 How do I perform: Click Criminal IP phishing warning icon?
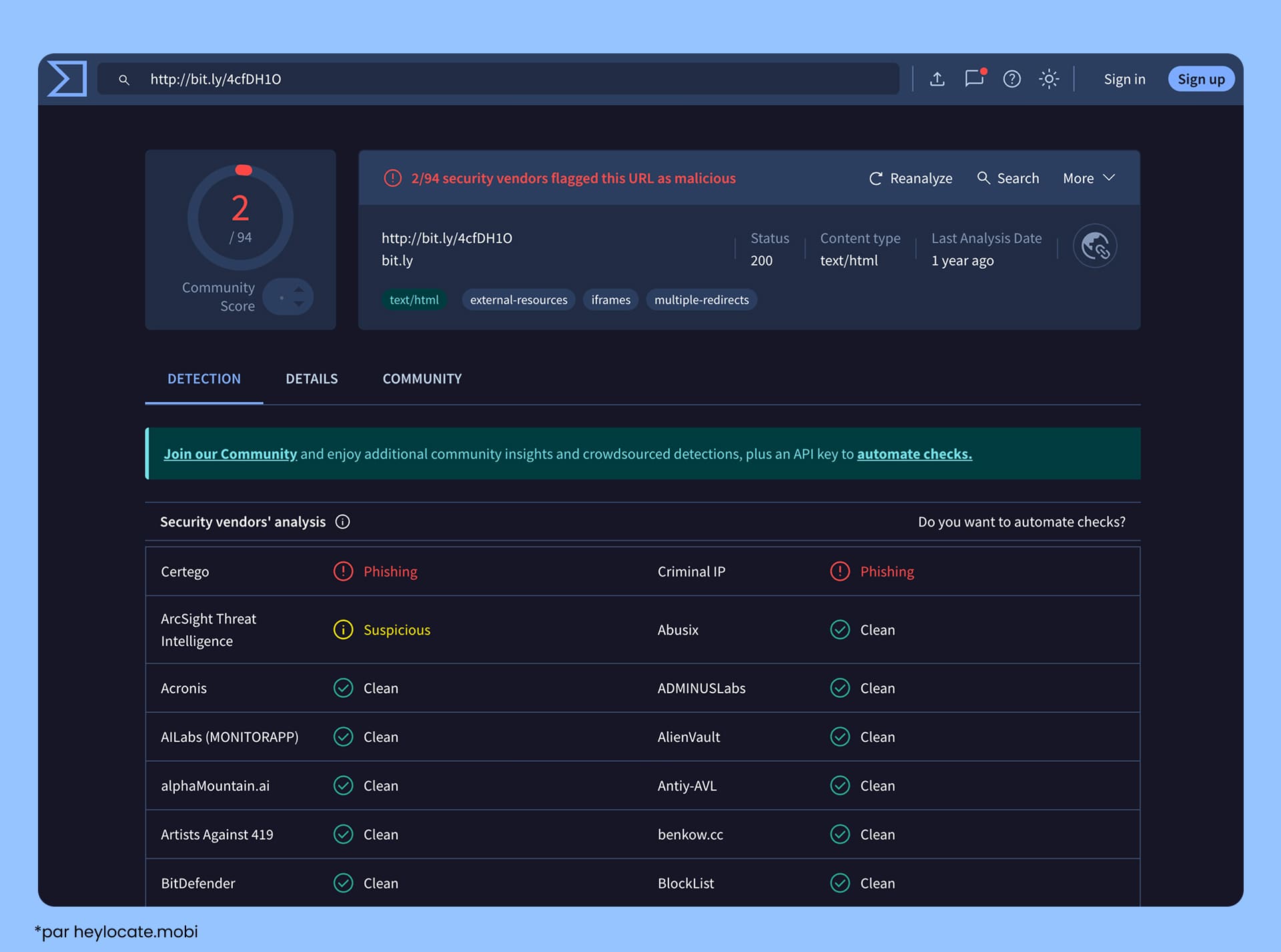[840, 571]
